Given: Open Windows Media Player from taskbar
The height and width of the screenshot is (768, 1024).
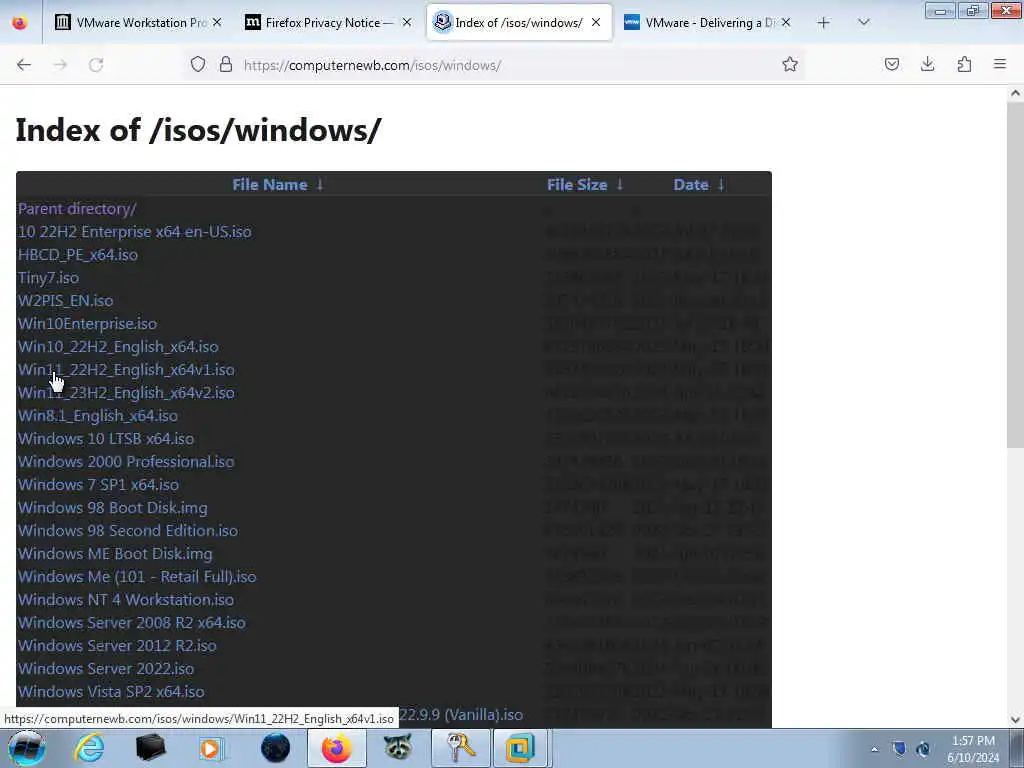Looking at the screenshot, I should point(212,748).
